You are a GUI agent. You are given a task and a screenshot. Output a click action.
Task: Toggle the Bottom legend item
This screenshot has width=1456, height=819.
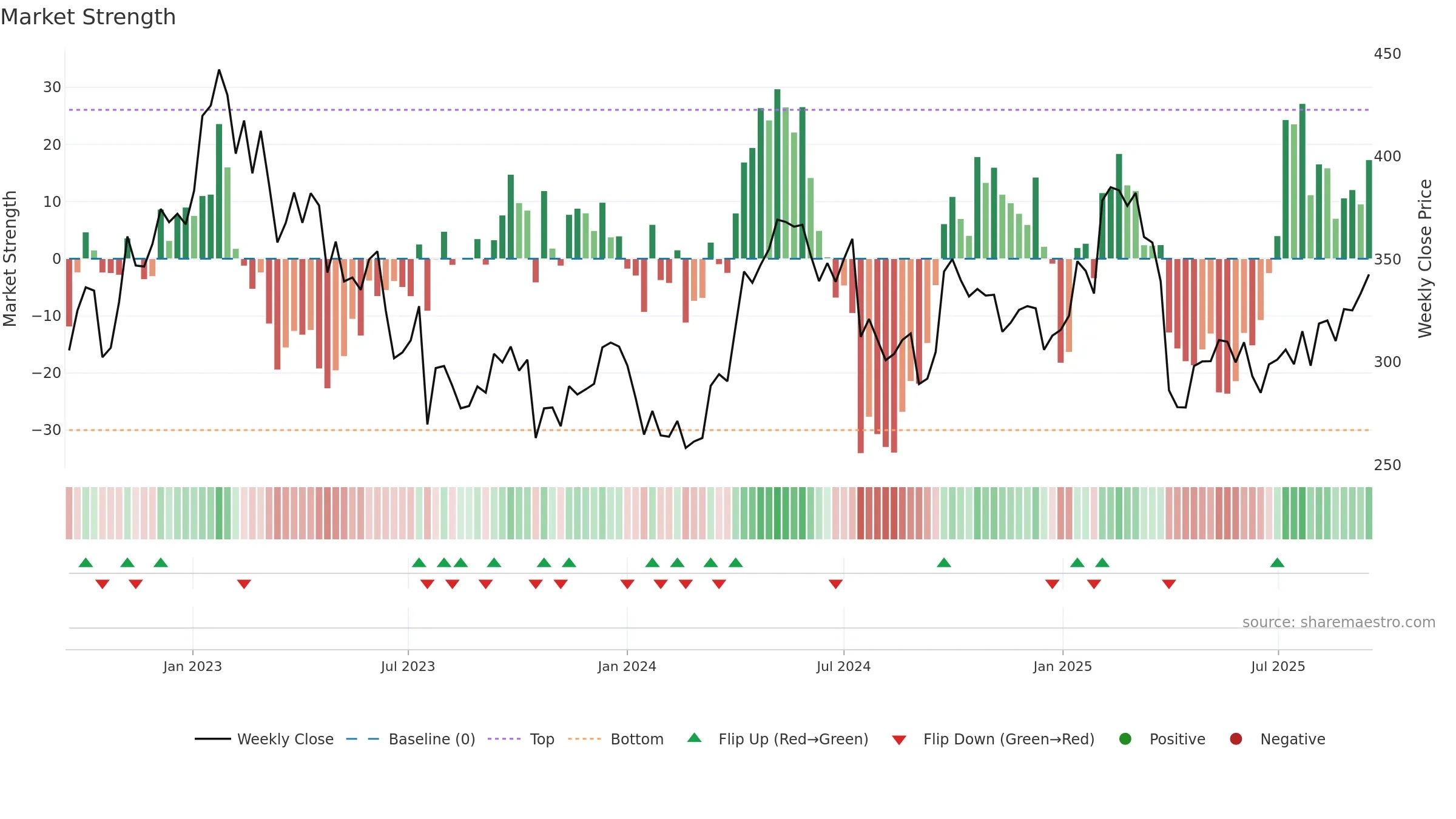pyautogui.click(x=616, y=739)
